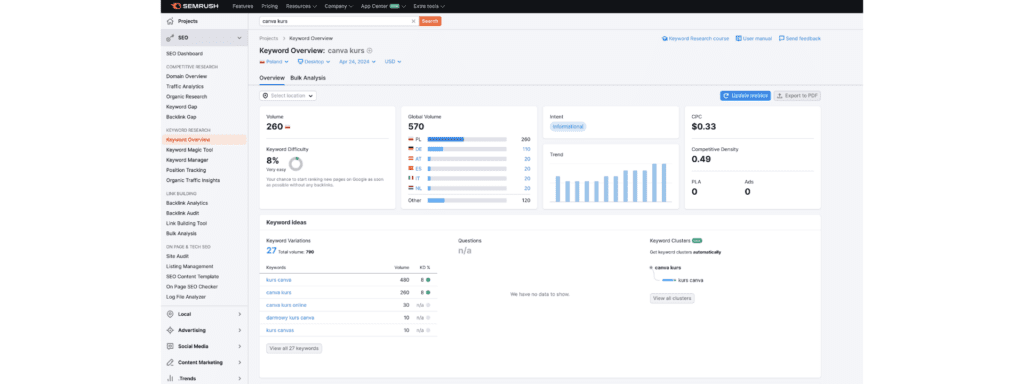Expand the Content Marketing sidebar section

240,362
